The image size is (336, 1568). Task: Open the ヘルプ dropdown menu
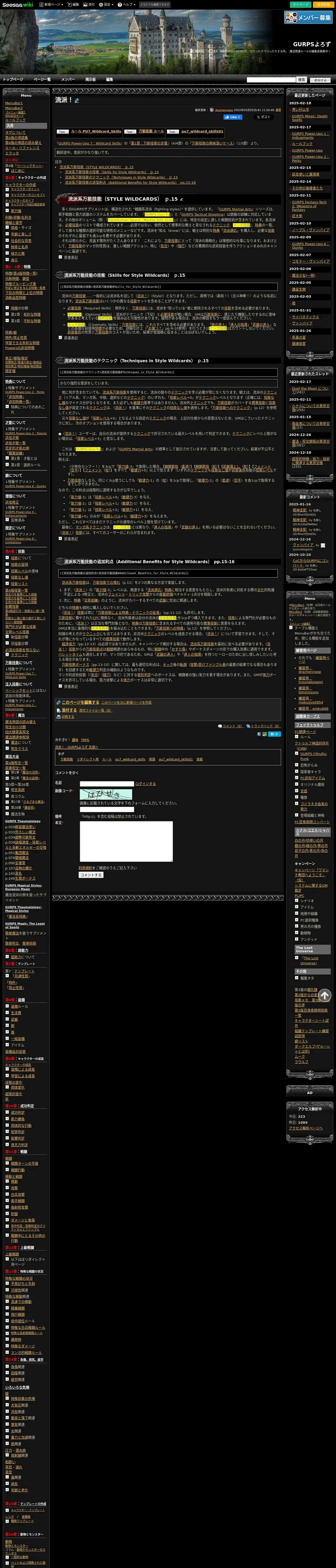[x=126, y=4]
